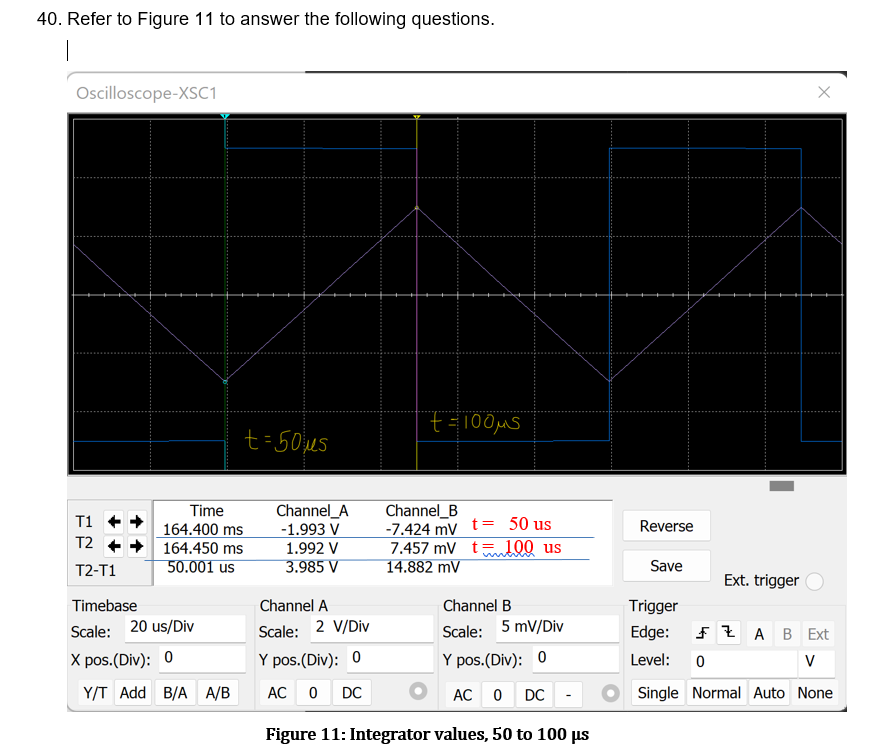Click the Save button
This screenshot has width=877, height=755.
[666, 565]
